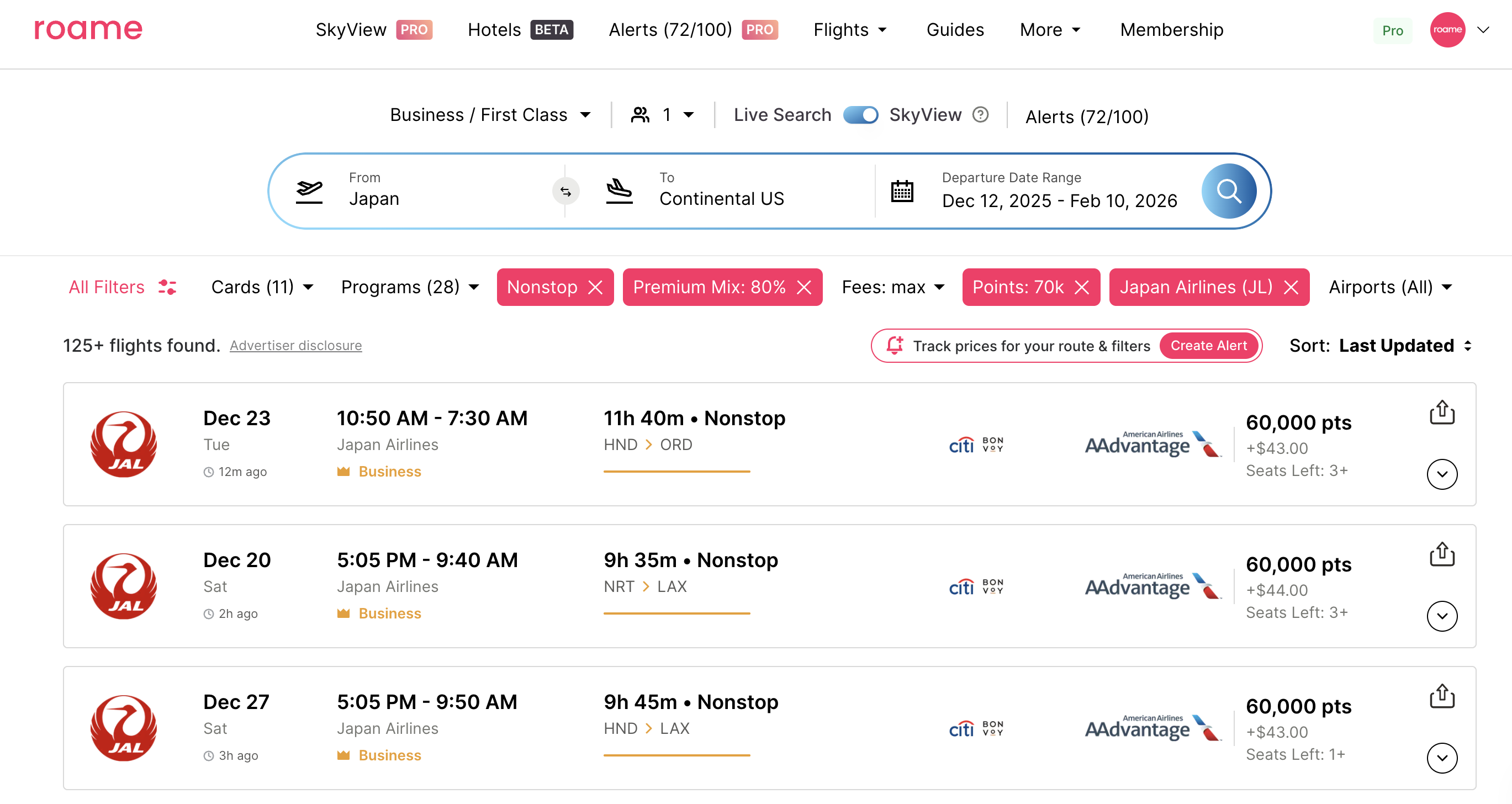Open the Advertiser disclosure link
Screen dimensions: 1512x804
[296, 346]
